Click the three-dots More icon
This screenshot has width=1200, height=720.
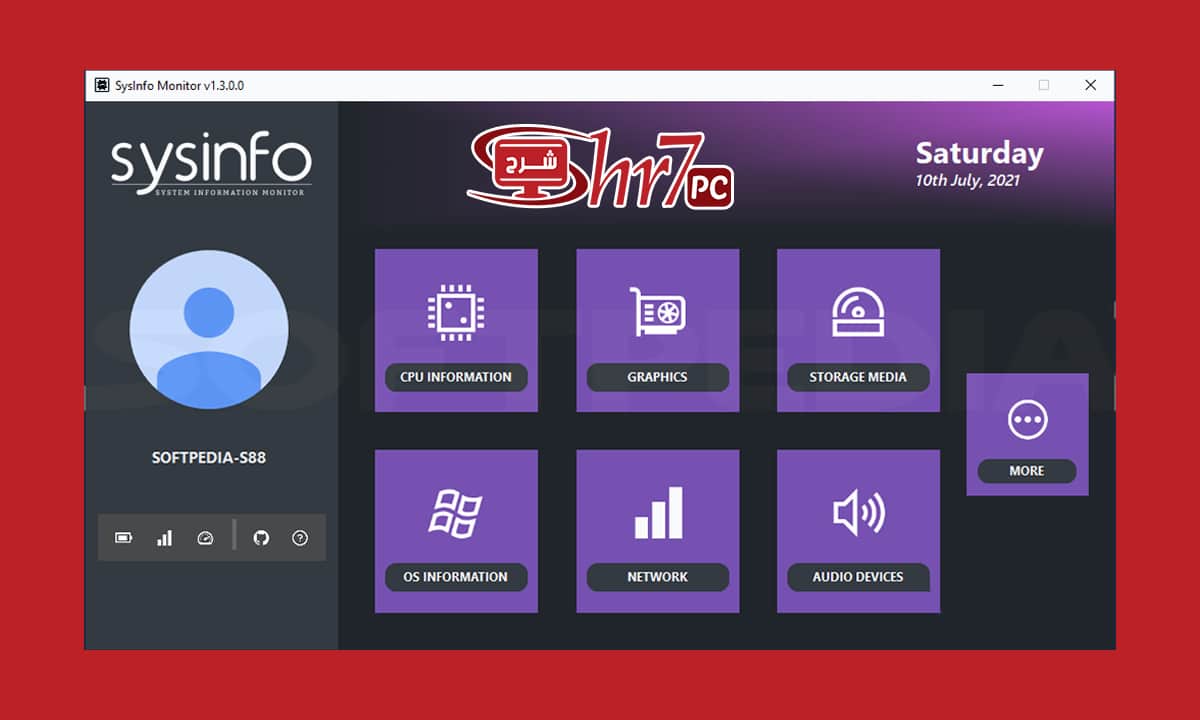pyautogui.click(x=1027, y=420)
